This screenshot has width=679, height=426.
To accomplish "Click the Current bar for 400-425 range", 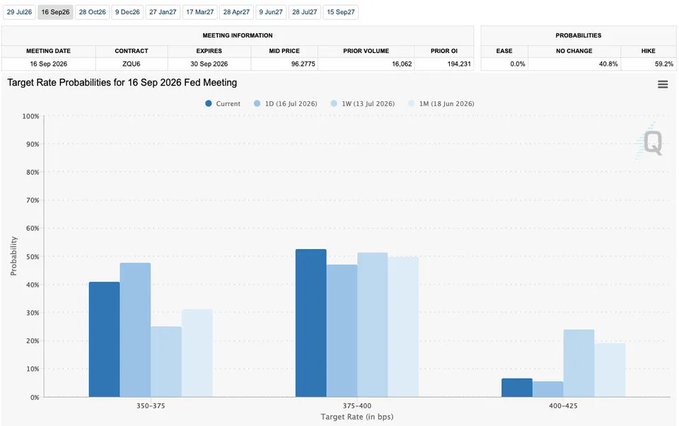I will pos(517,387).
